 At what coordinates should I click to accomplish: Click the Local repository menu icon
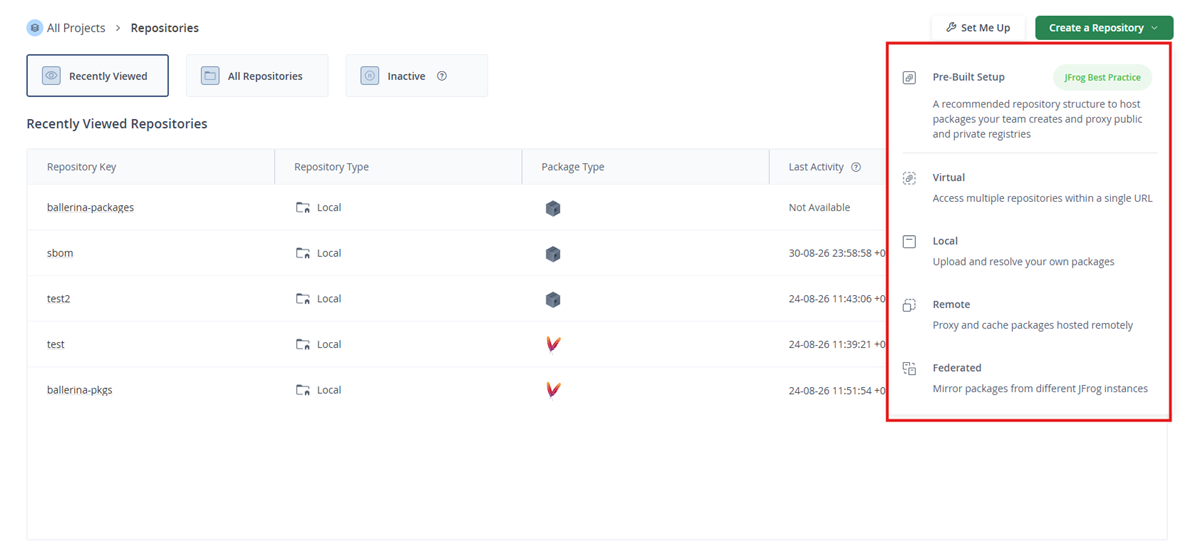(909, 242)
